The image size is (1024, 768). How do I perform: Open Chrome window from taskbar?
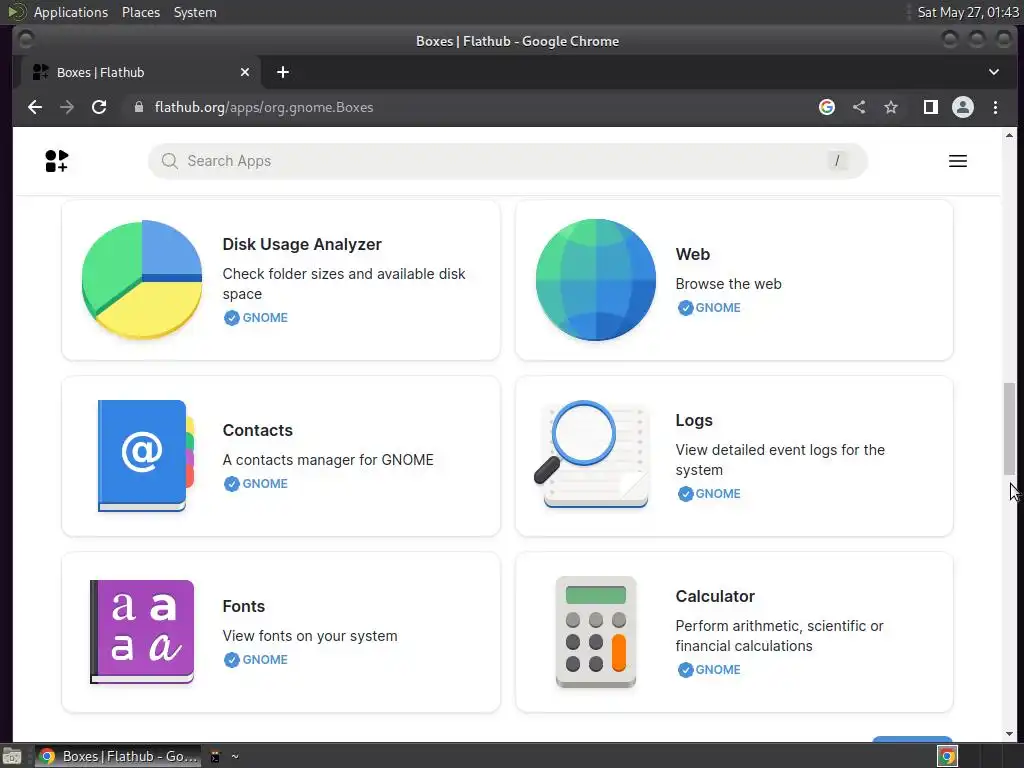tap(118, 756)
